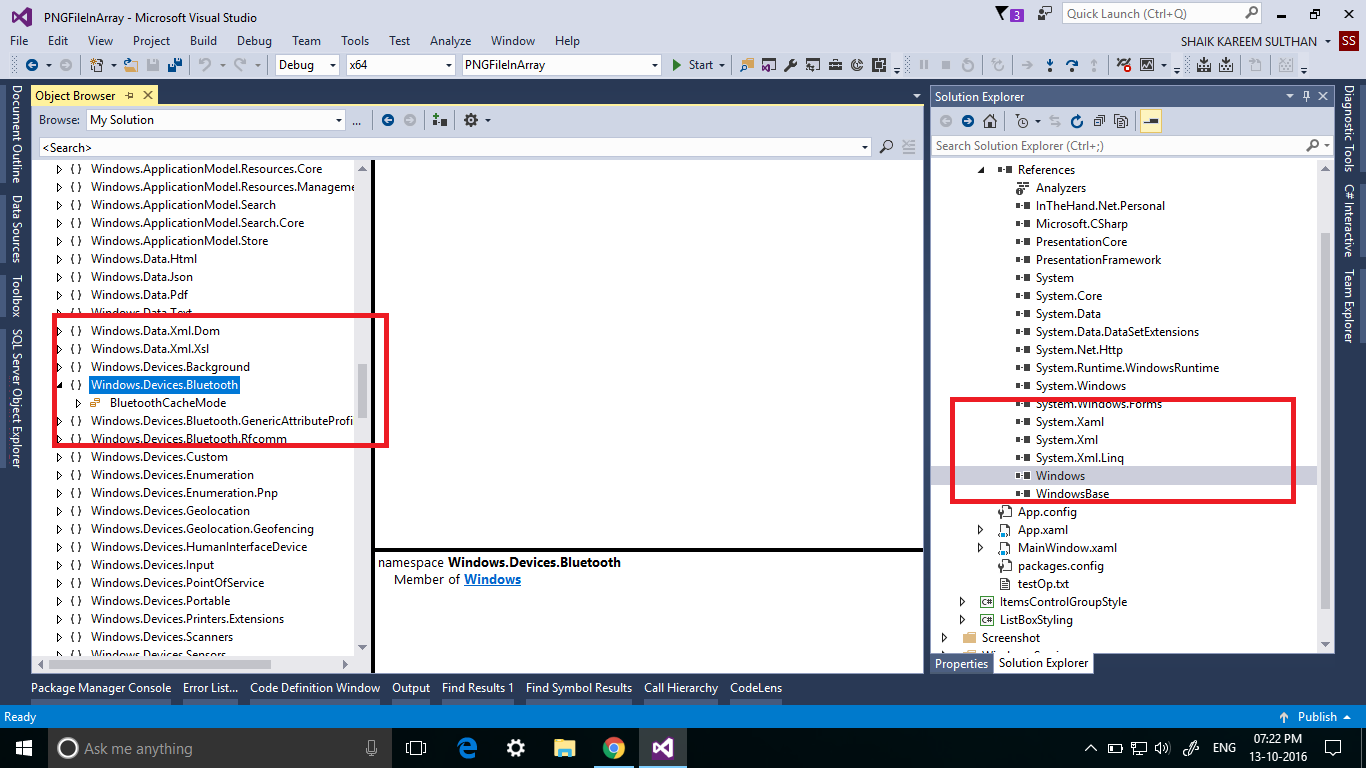Screen dimensions: 1366x768
Task: Click the wrench Properties icon in toolbar
Action: (x=790, y=65)
